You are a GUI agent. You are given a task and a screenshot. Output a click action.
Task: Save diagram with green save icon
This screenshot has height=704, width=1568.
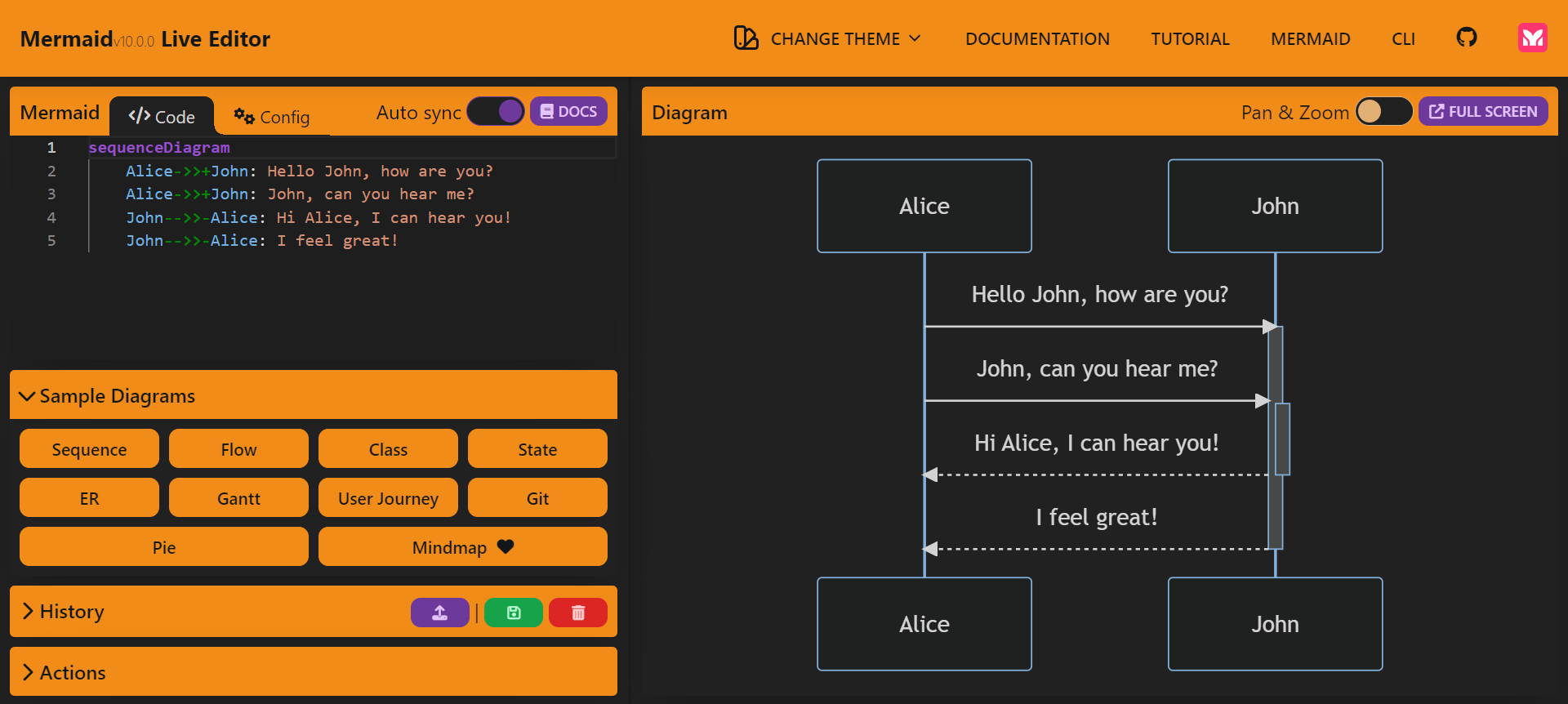[514, 613]
